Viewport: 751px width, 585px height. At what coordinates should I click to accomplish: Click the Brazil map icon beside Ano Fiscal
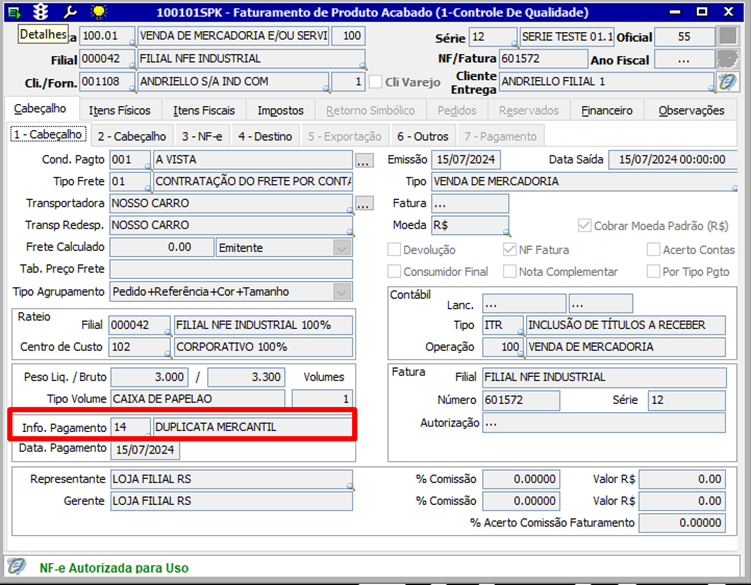728,59
